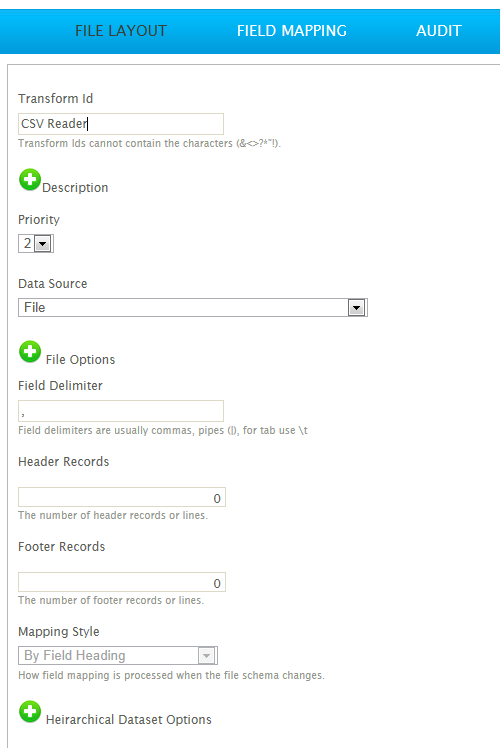
Task: Open the Data Source dropdown arrow
Action: 356,308
